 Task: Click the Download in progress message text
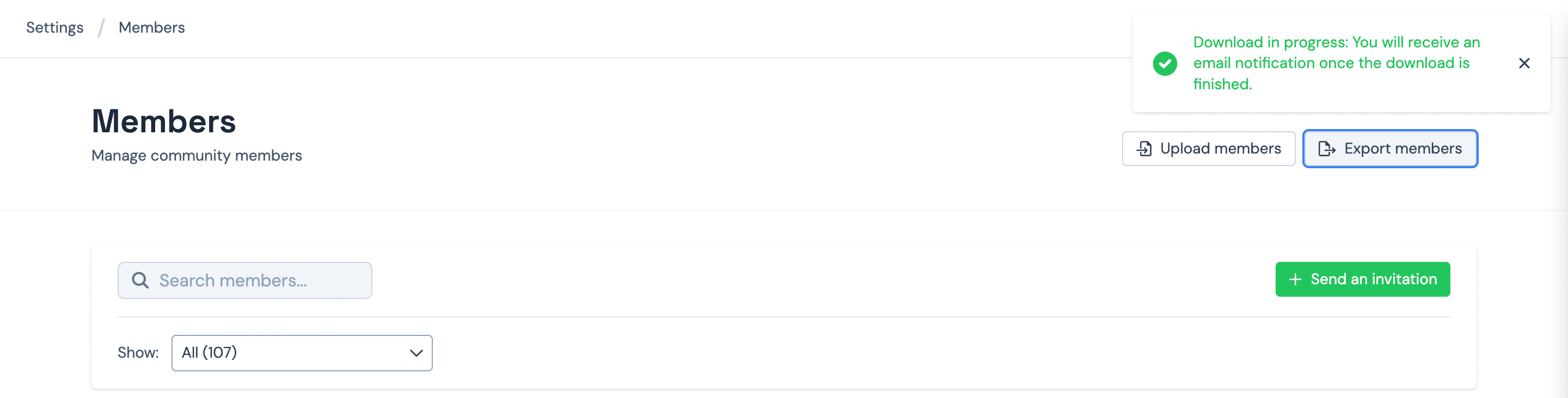click(1336, 42)
